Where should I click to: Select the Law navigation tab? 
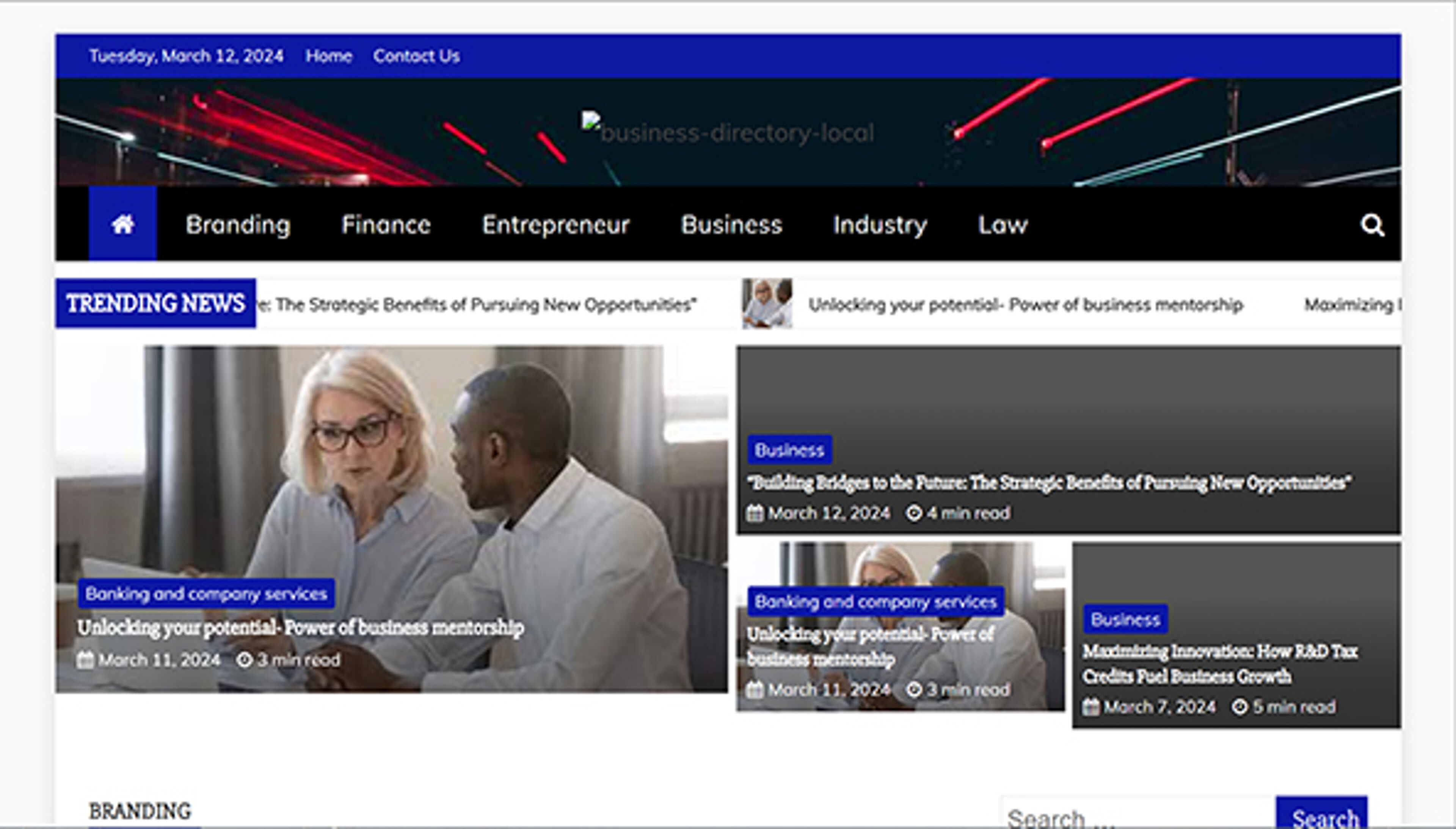[1003, 225]
